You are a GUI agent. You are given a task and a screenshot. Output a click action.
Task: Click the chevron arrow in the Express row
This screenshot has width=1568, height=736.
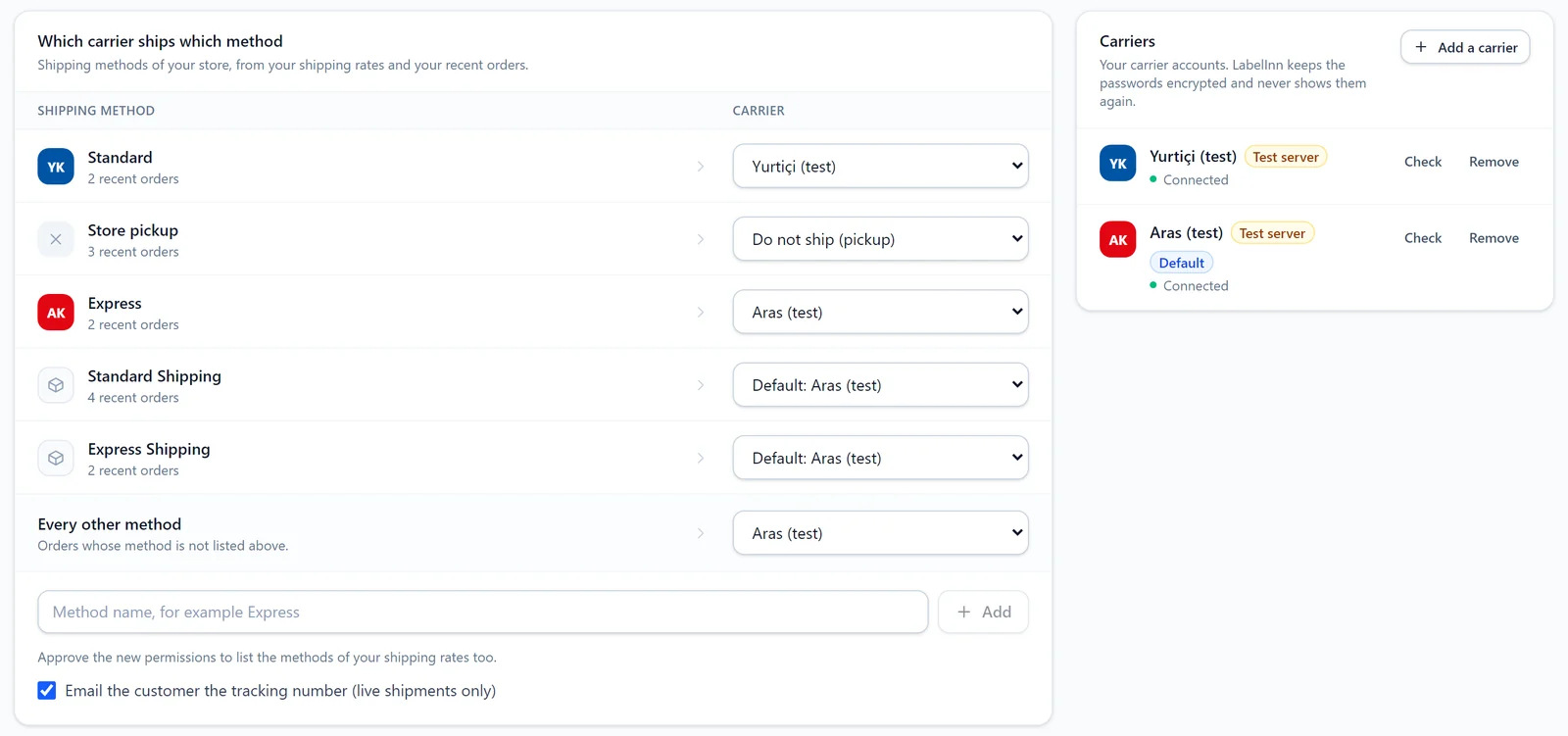[x=701, y=313]
